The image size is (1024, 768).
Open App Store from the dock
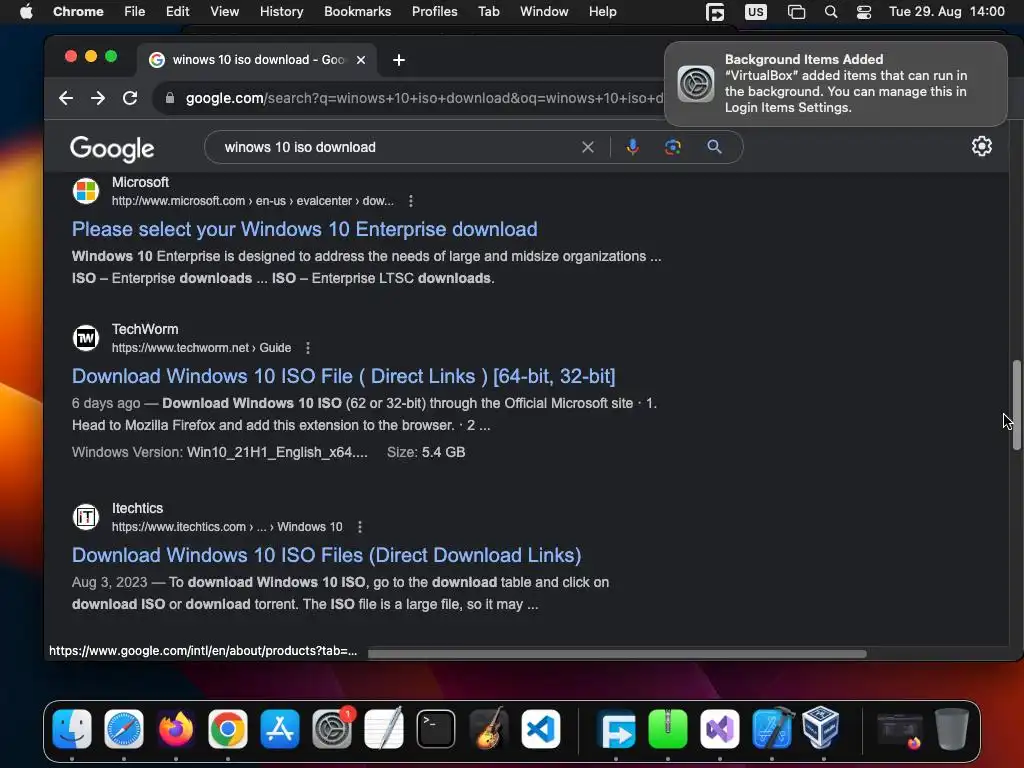coord(280,729)
